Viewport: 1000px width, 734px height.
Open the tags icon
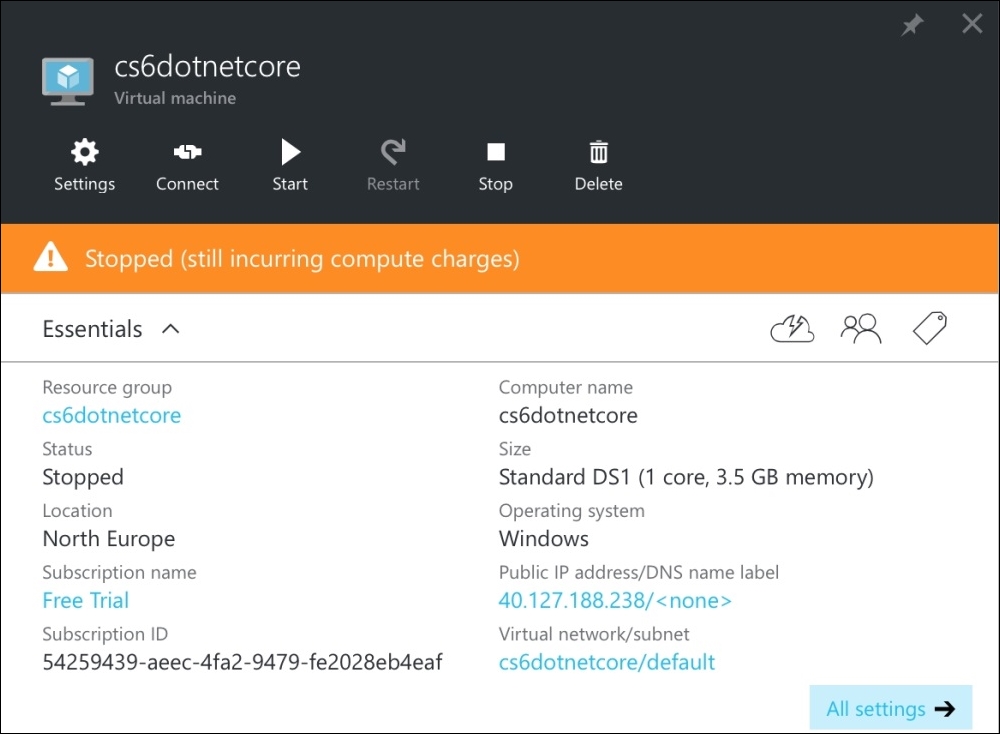(x=930, y=328)
